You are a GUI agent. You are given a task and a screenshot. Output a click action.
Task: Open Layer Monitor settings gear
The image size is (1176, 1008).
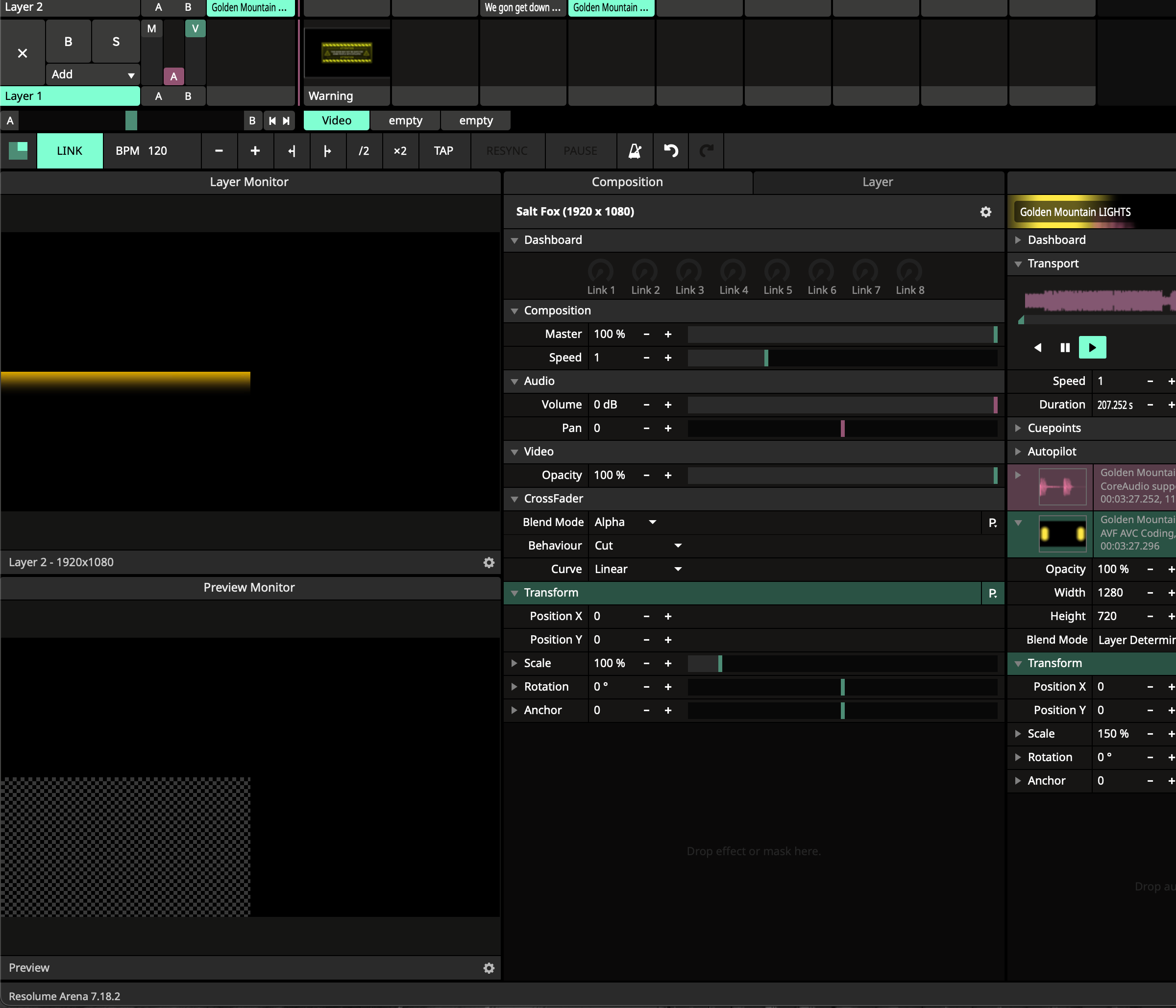pos(489,562)
